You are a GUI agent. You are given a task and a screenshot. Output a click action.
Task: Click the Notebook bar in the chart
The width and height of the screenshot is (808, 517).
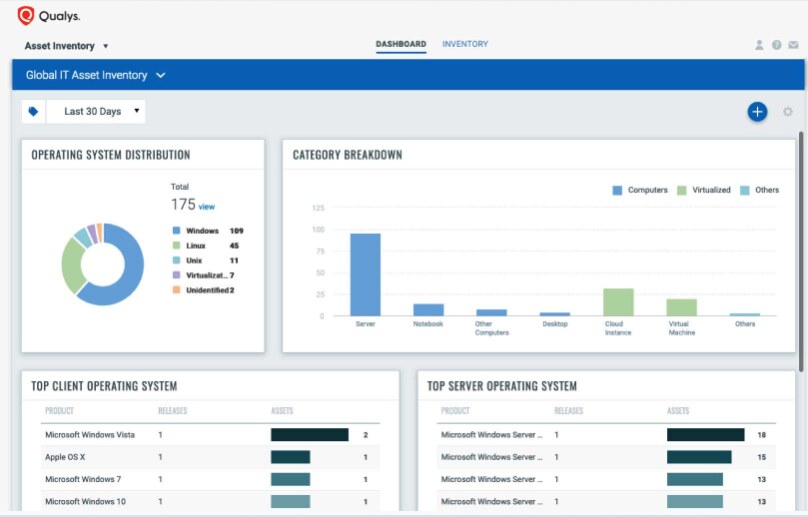coord(428,310)
